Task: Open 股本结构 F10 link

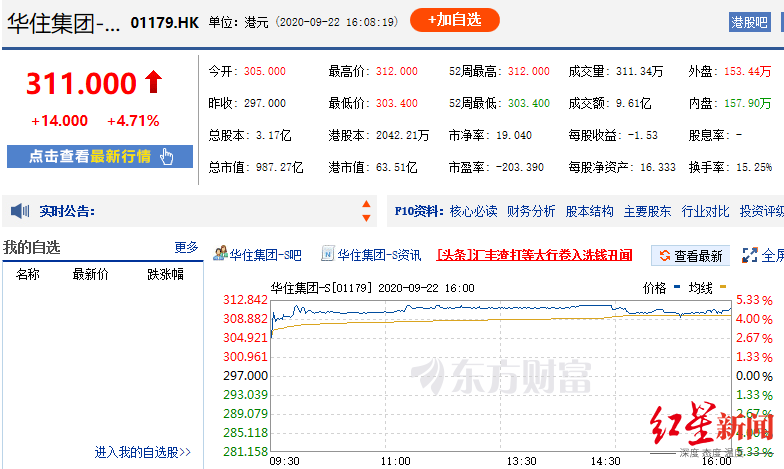Action: pyautogui.click(x=590, y=211)
